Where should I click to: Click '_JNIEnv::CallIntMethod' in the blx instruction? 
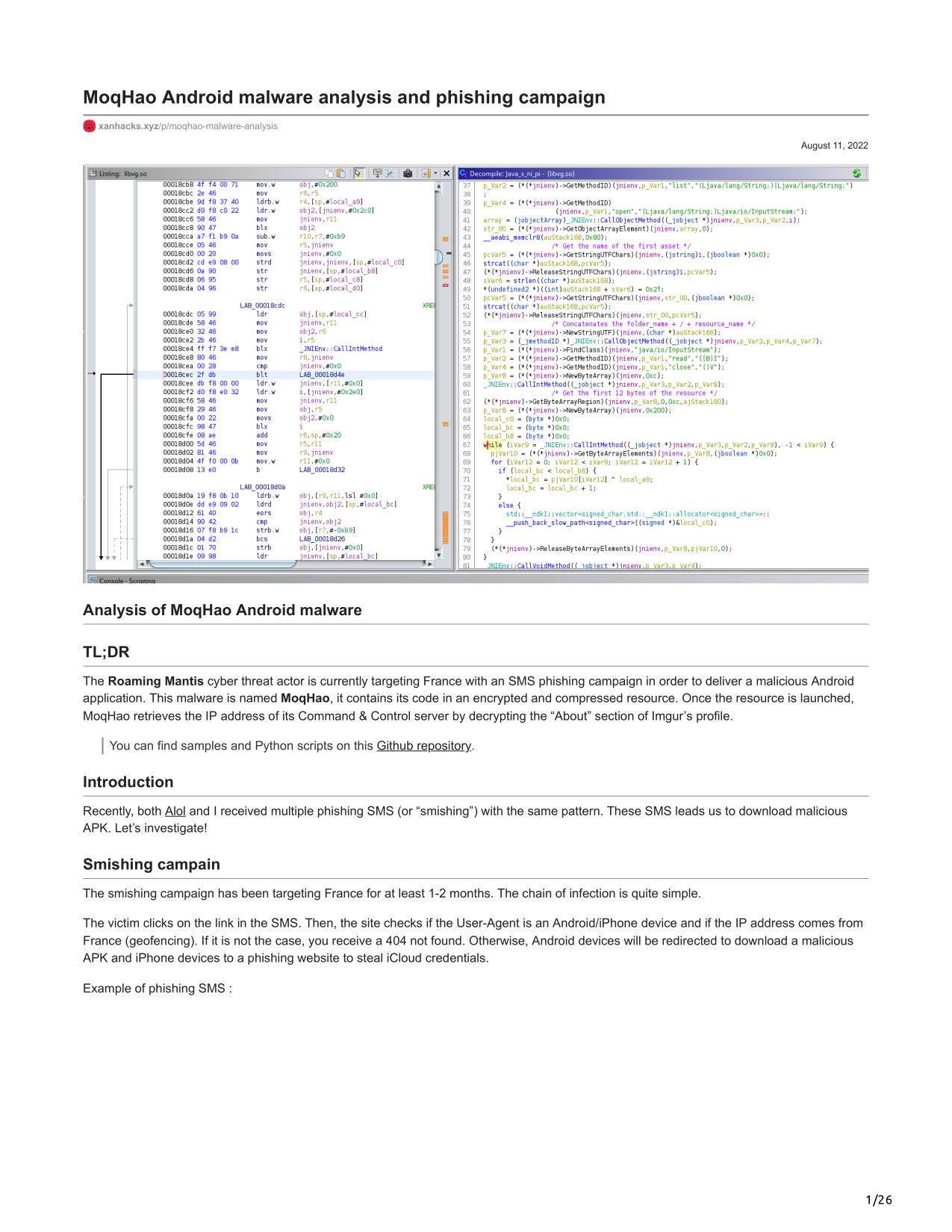point(341,349)
